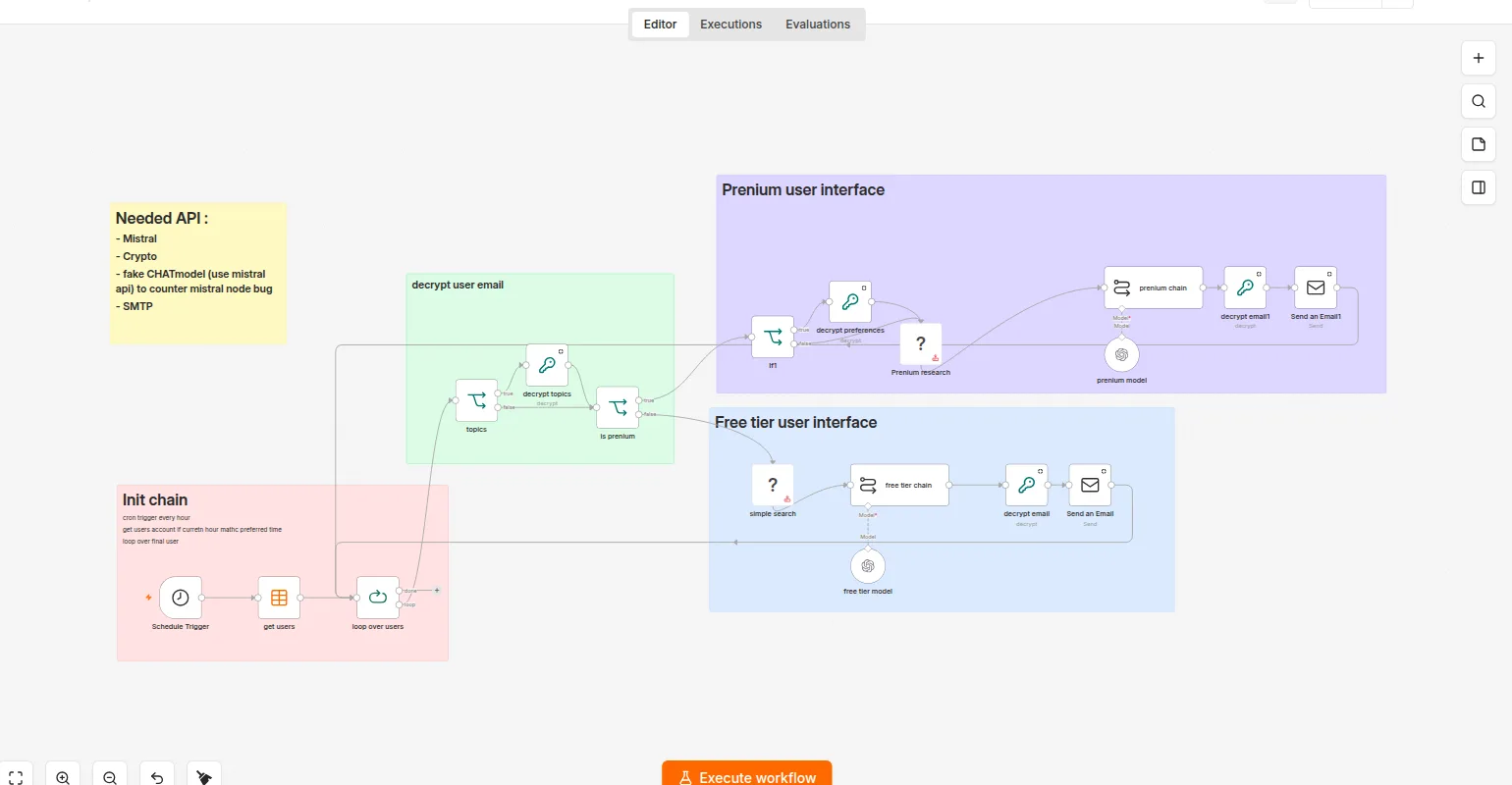Click the plus handle after loop over users
1512x785 pixels.
click(x=437, y=591)
